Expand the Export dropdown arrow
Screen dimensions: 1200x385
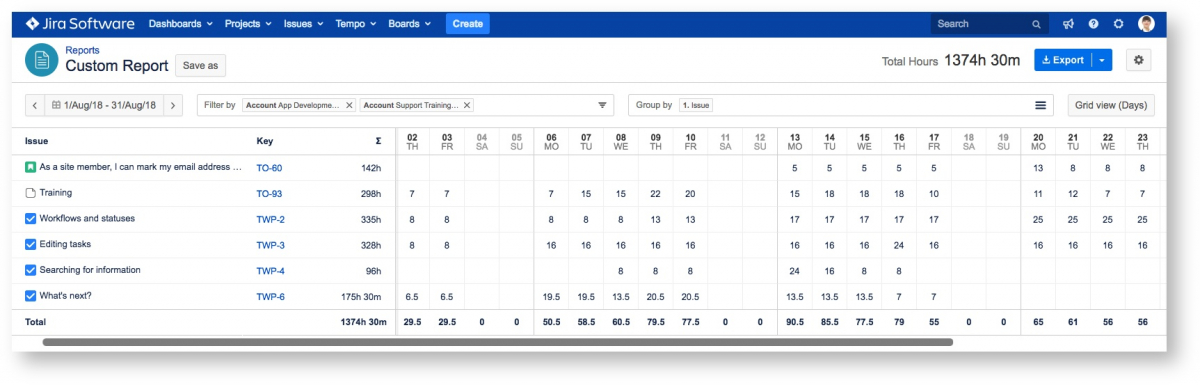click(x=1102, y=60)
